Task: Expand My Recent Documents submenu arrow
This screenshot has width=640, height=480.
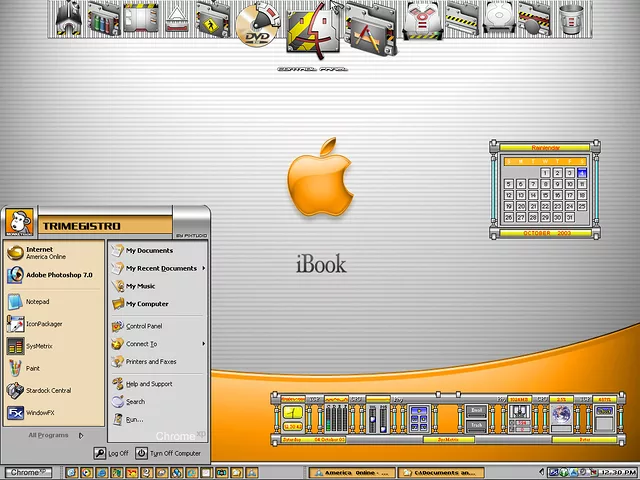Action: 203,268
